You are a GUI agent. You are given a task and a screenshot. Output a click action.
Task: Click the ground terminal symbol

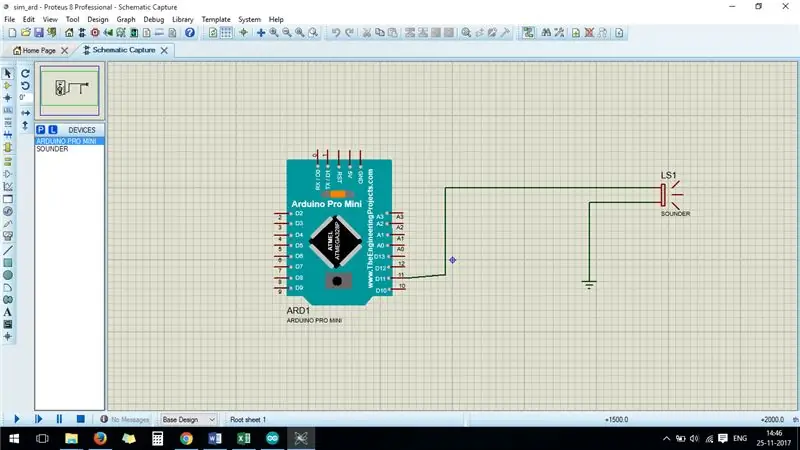(x=589, y=285)
